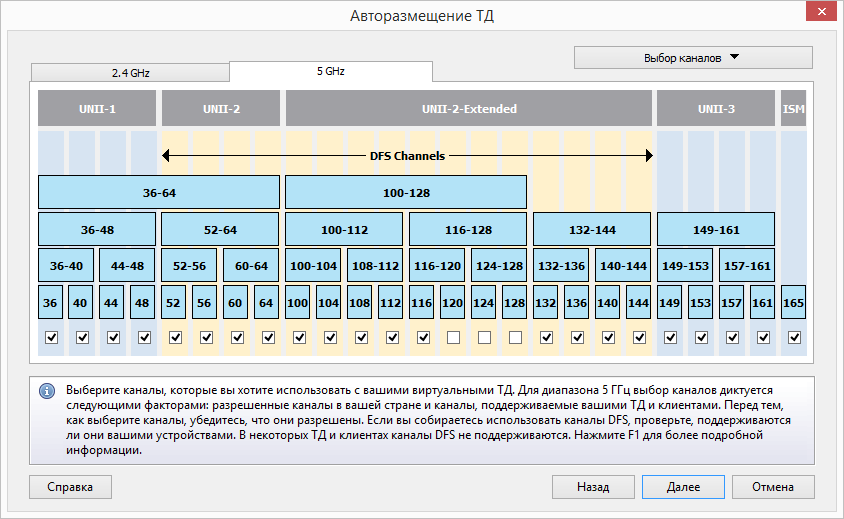Click the 36-48 channel block

point(97,229)
